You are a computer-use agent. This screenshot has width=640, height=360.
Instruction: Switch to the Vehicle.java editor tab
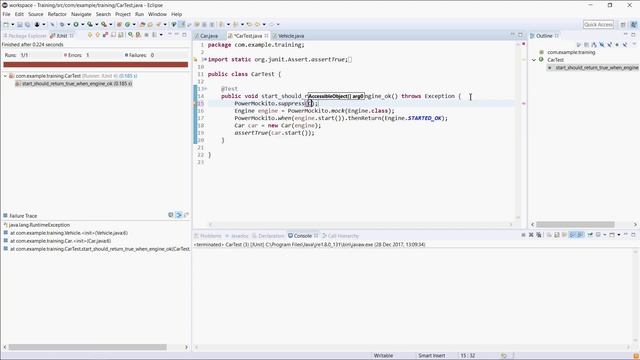[x=289, y=36]
